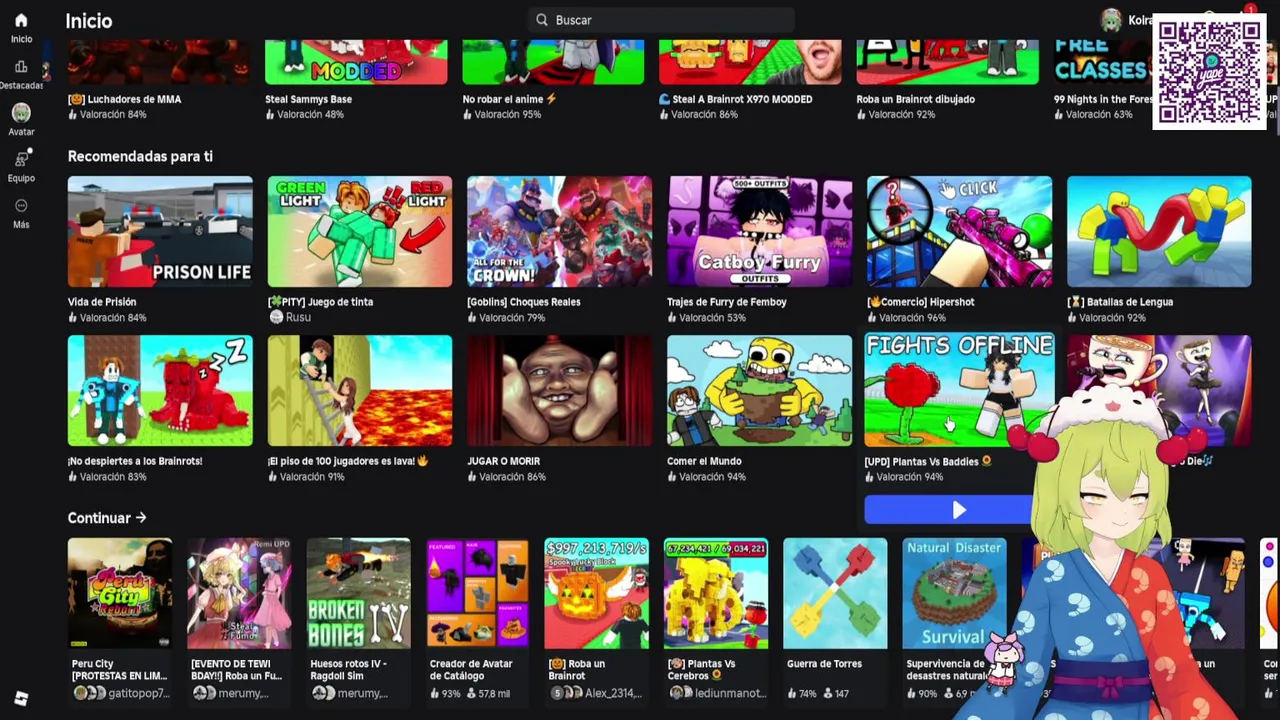The image size is (1280, 720).
Task: Open the Steal Sammys Base MODDED thumbnail
Action: [356, 62]
